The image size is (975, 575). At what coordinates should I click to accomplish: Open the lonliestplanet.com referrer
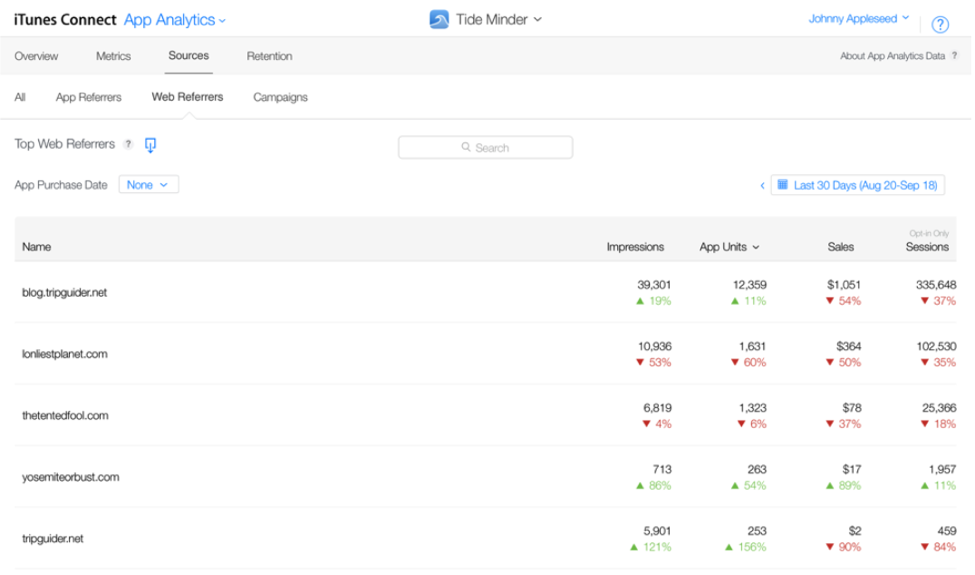[x=65, y=354]
